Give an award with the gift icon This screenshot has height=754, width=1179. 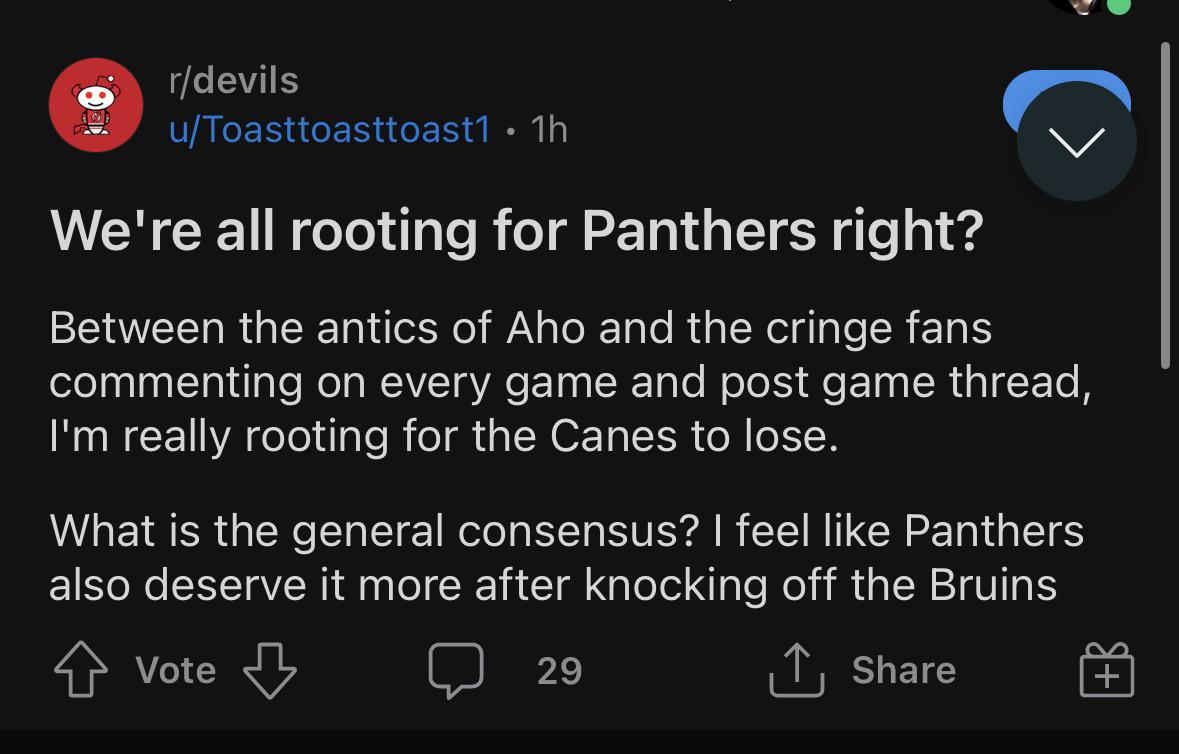click(x=1107, y=670)
